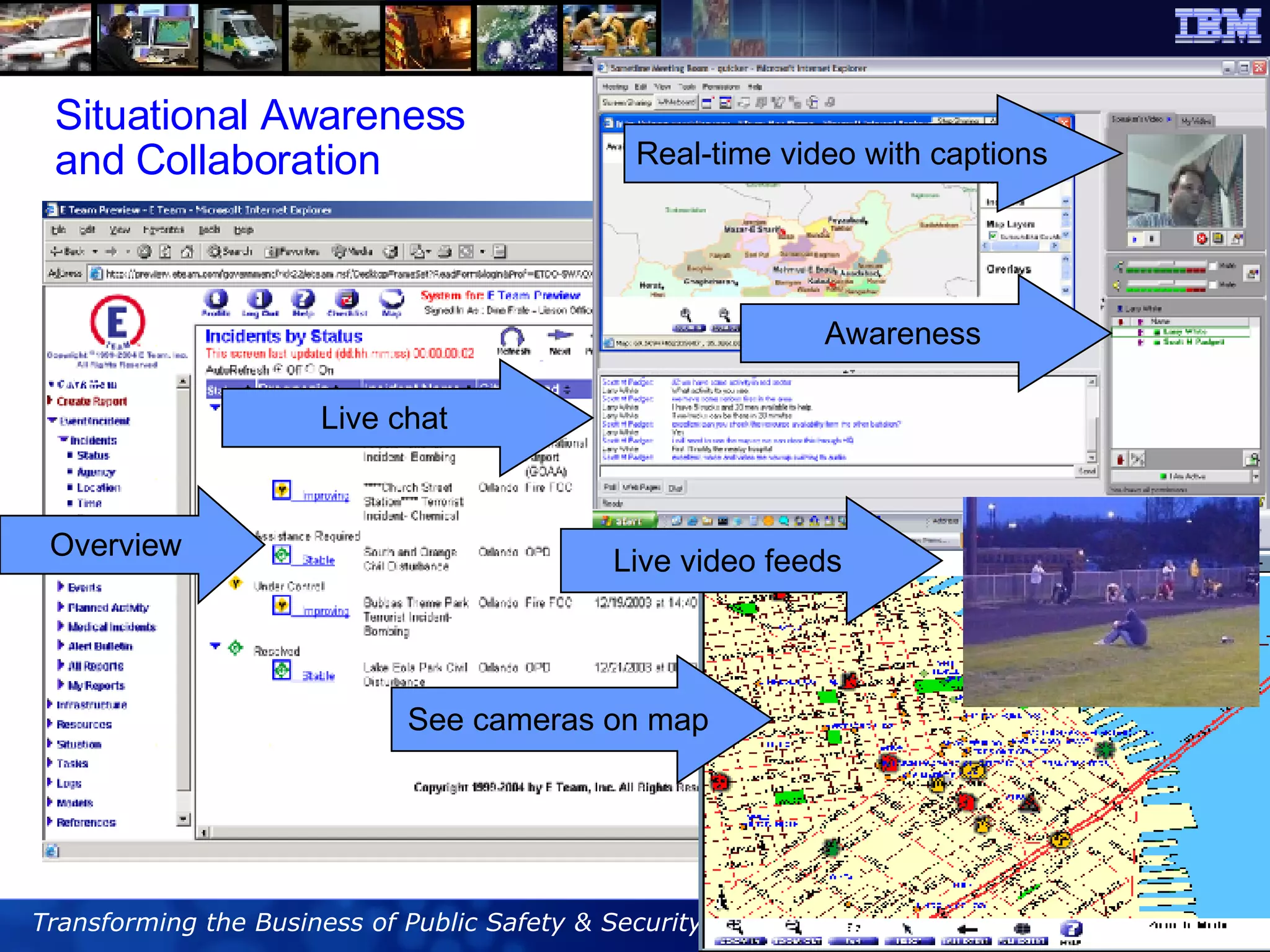Select AutoRefresh Off radio button
The width and height of the screenshot is (1270, 952).
[x=278, y=369]
